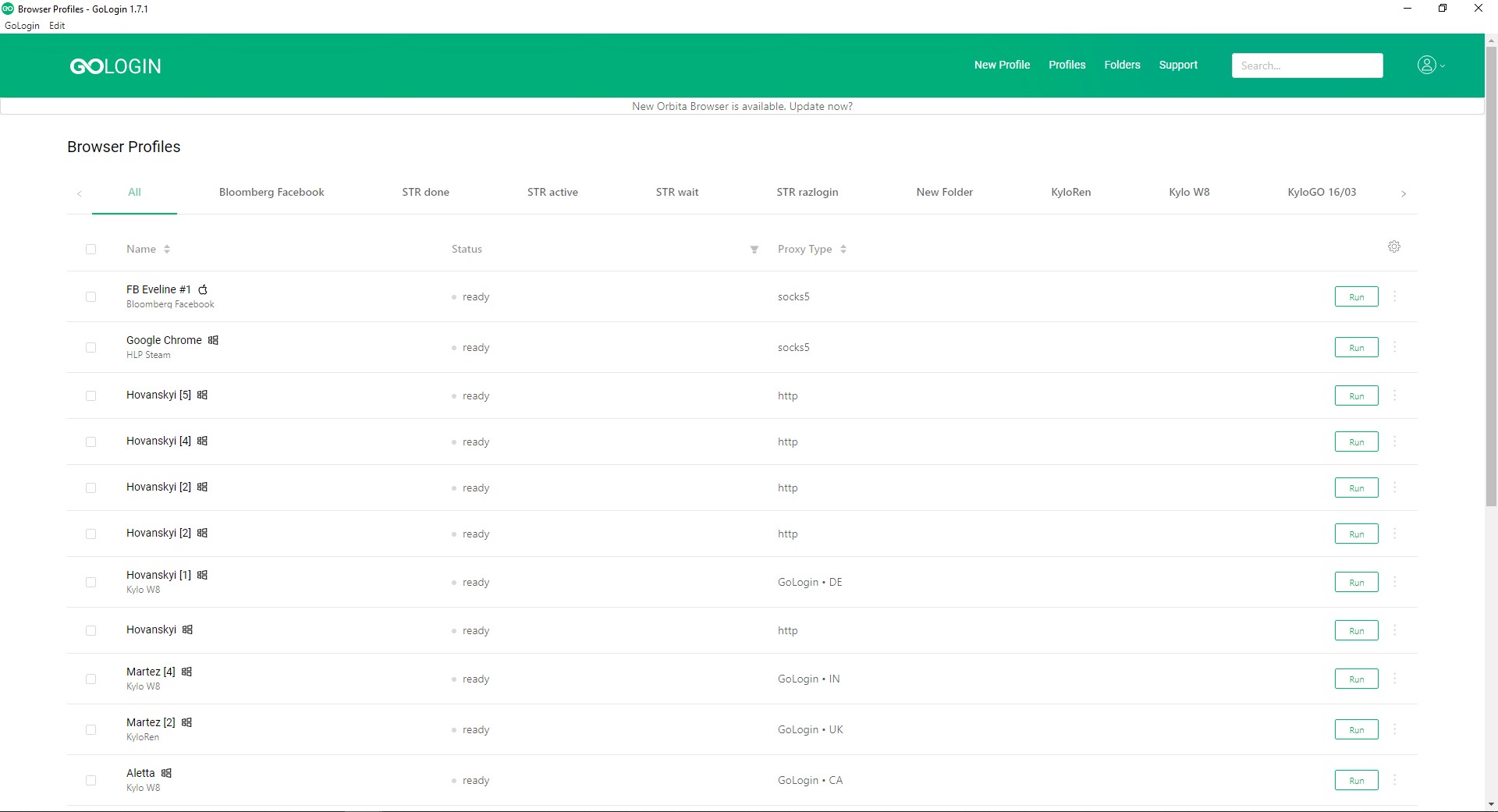Open table column settings gear
This screenshot has width=1498, height=812.
tap(1394, 247)
